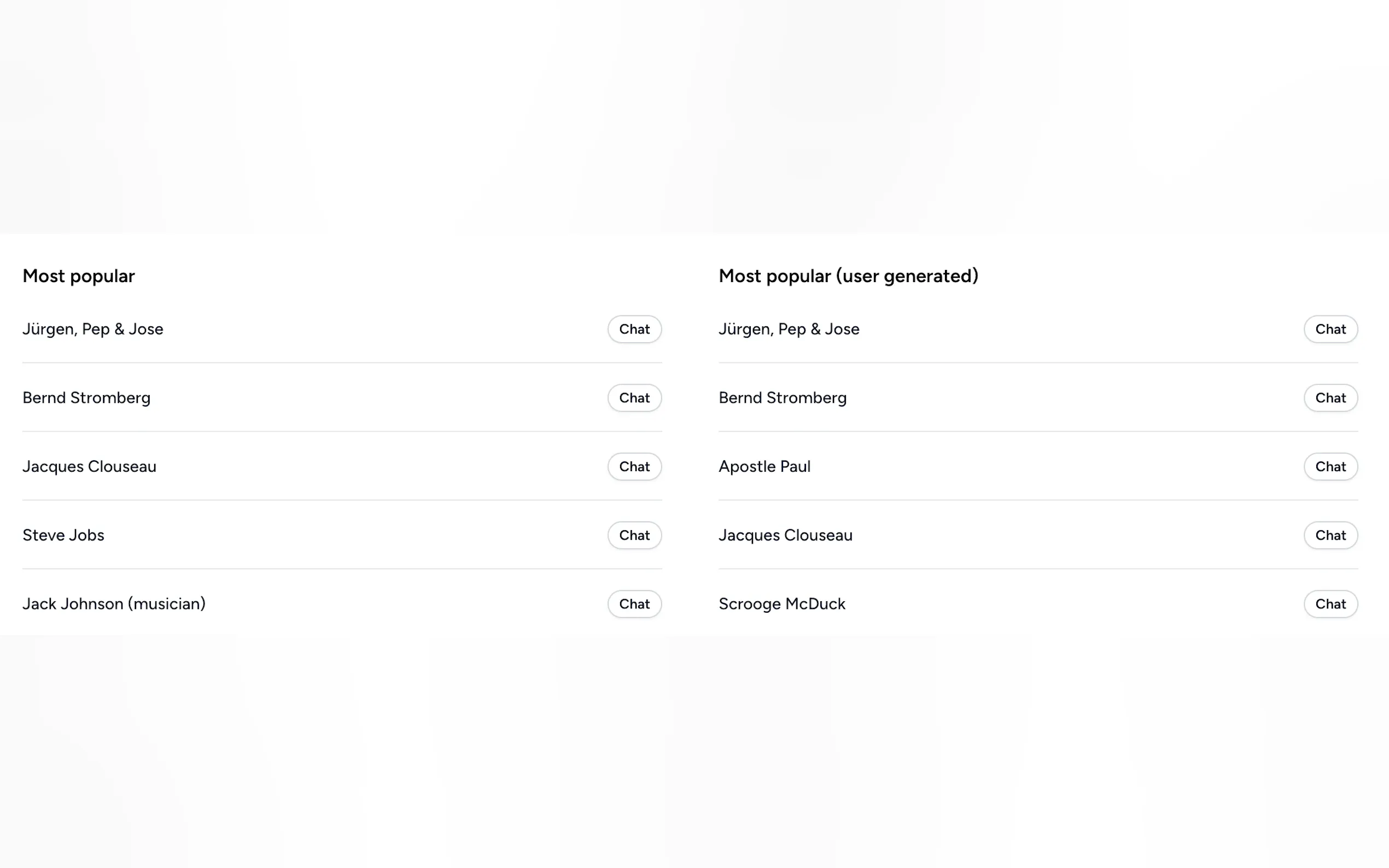Image resolution: width=1389 pixels, height=868 pixels.
Task: Click Jürgen, Pep & Jose name in Most popular
Action: click(x=92, y=329)
